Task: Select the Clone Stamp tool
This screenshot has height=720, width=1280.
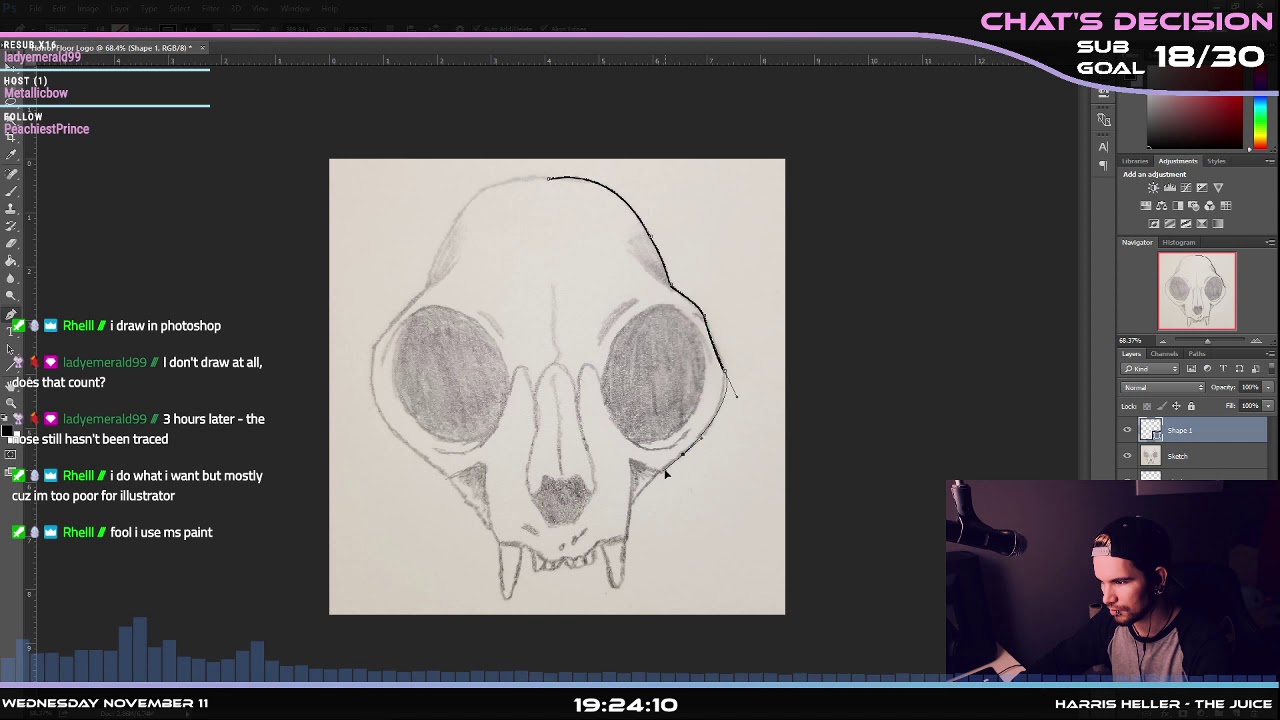Action: pyautogui.click(x=11, y=208)
